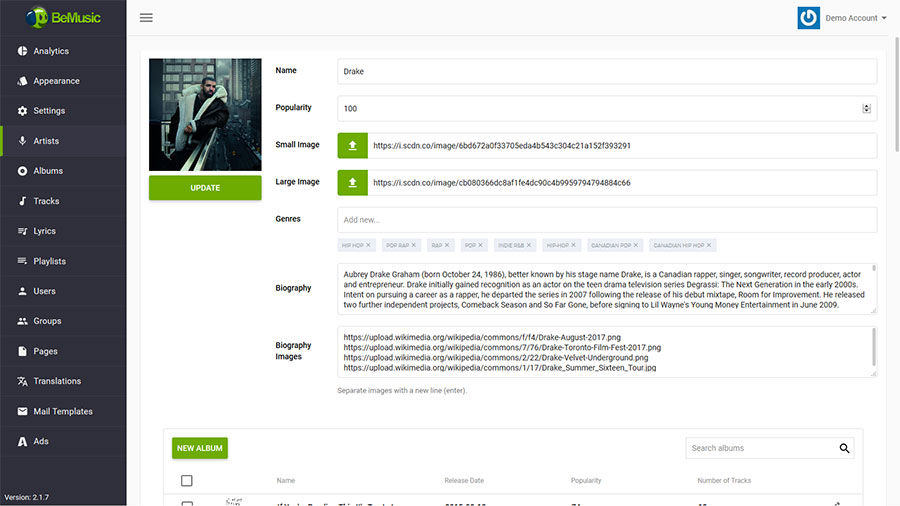Click the Large Image upload icon
Image resolution: width=900 pixels, height=506 pixels.
click(352, 183)
